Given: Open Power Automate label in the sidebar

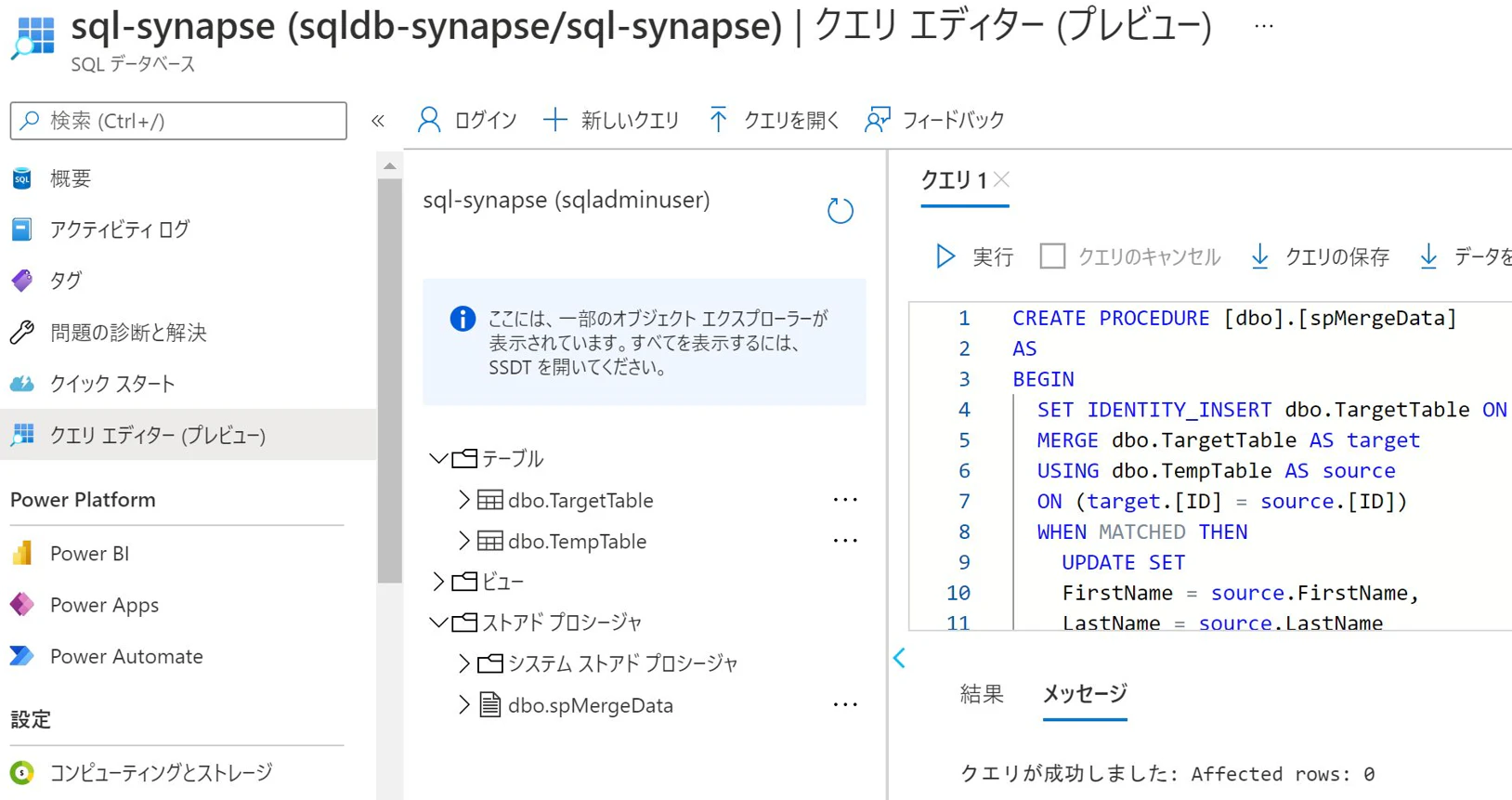Looking at the screenshot, I should [126, 656].
